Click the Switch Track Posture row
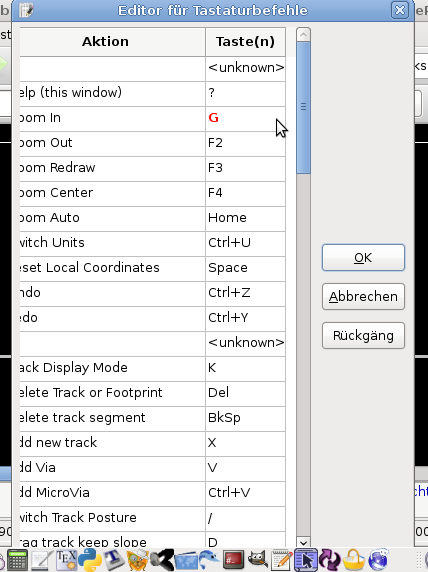This screenshot has height=572, width=428. [x=153, y=518]
